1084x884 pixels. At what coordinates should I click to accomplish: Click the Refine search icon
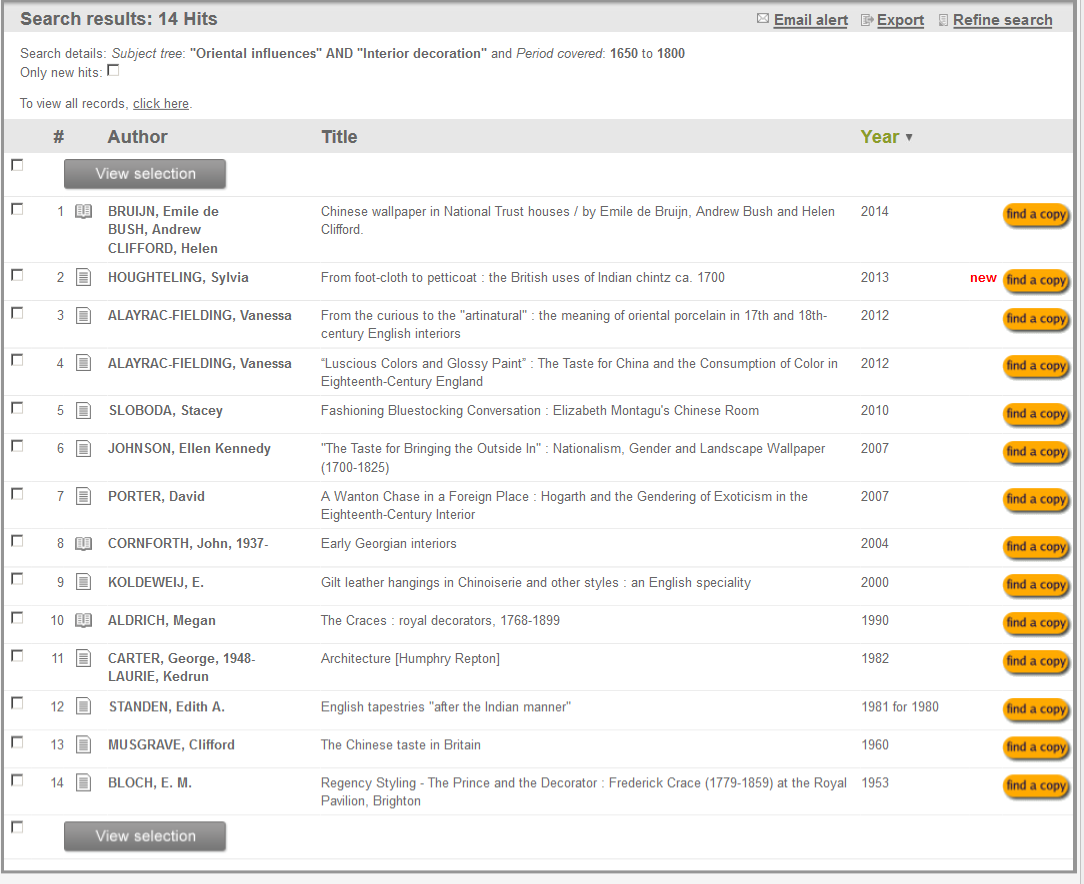[943, 20]
